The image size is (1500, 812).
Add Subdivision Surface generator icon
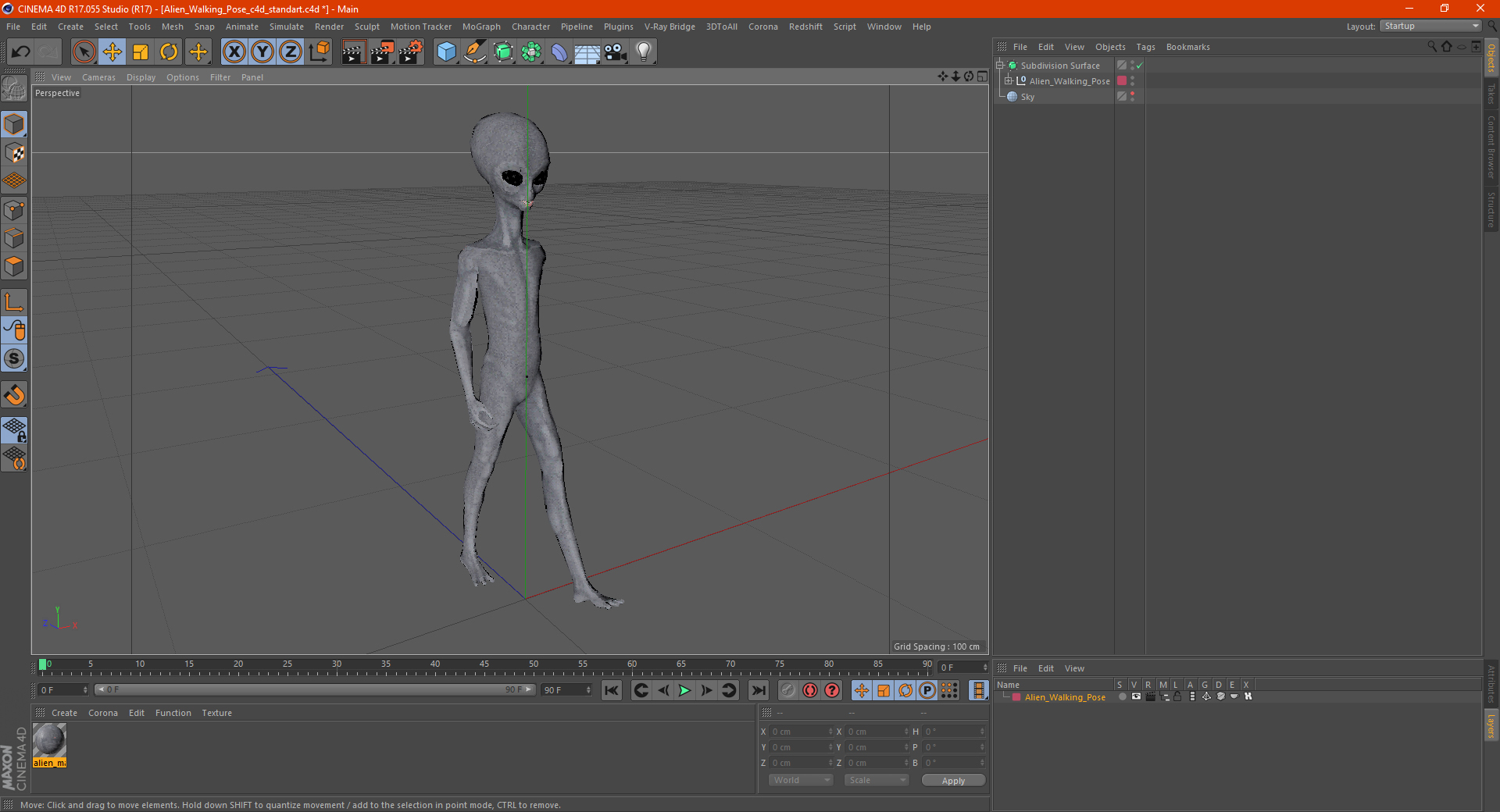503,52
